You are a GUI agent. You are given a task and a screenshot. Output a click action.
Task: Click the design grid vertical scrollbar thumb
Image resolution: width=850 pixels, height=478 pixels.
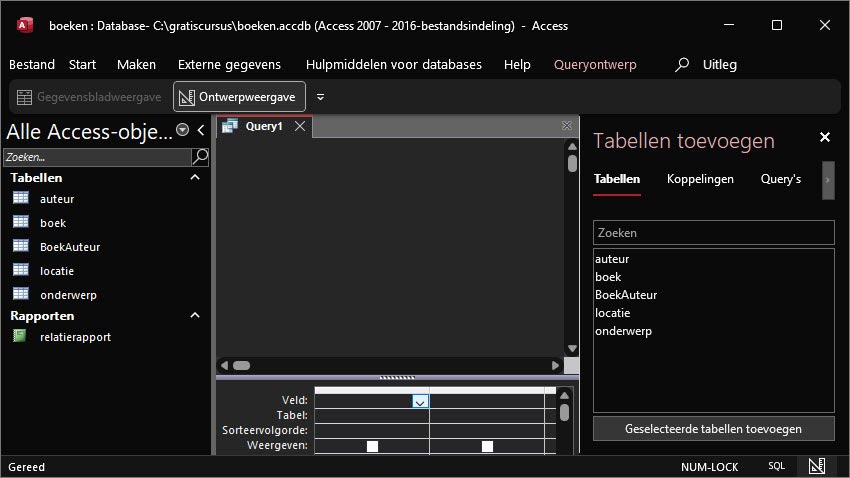coord(564,412)
